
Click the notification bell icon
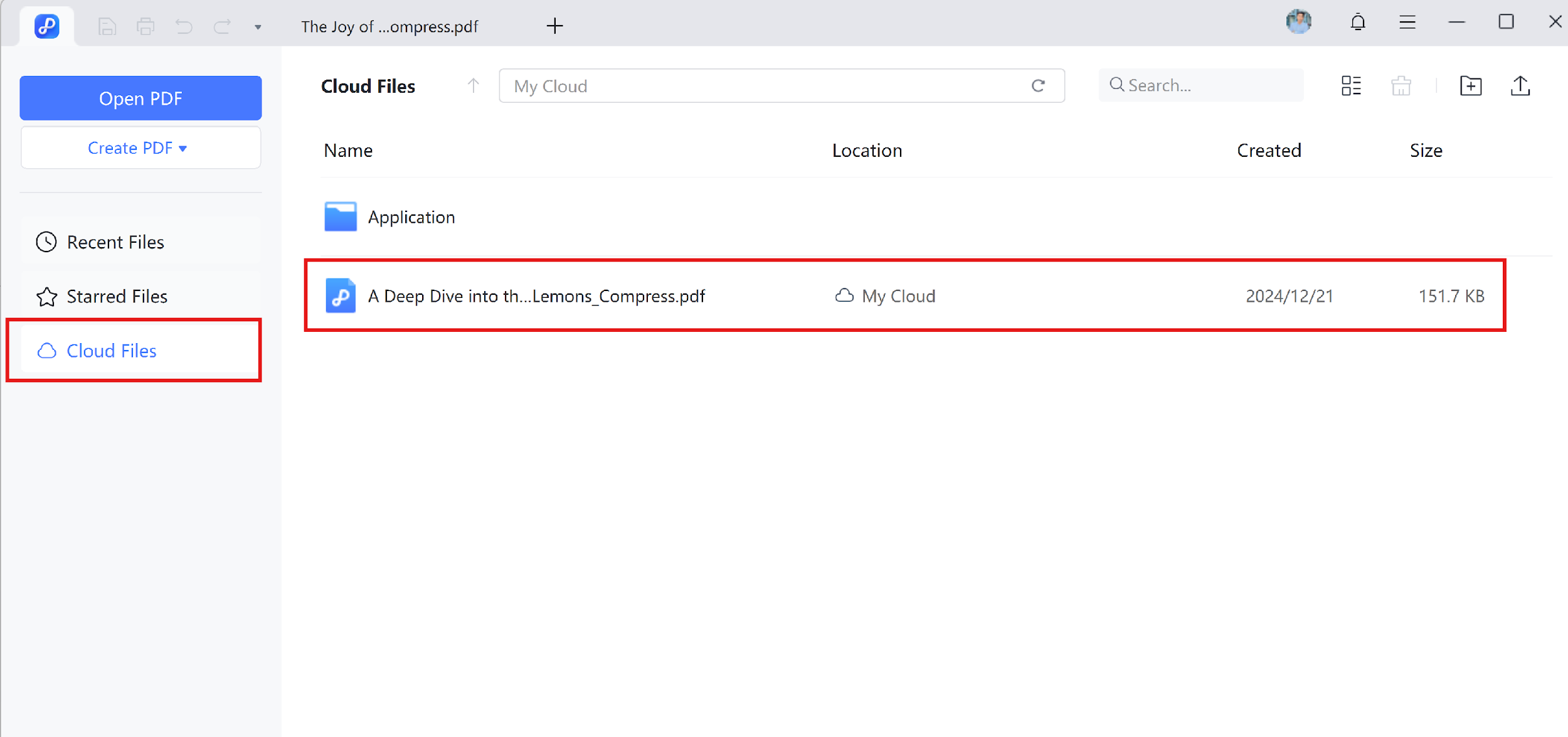[1358, 22]
